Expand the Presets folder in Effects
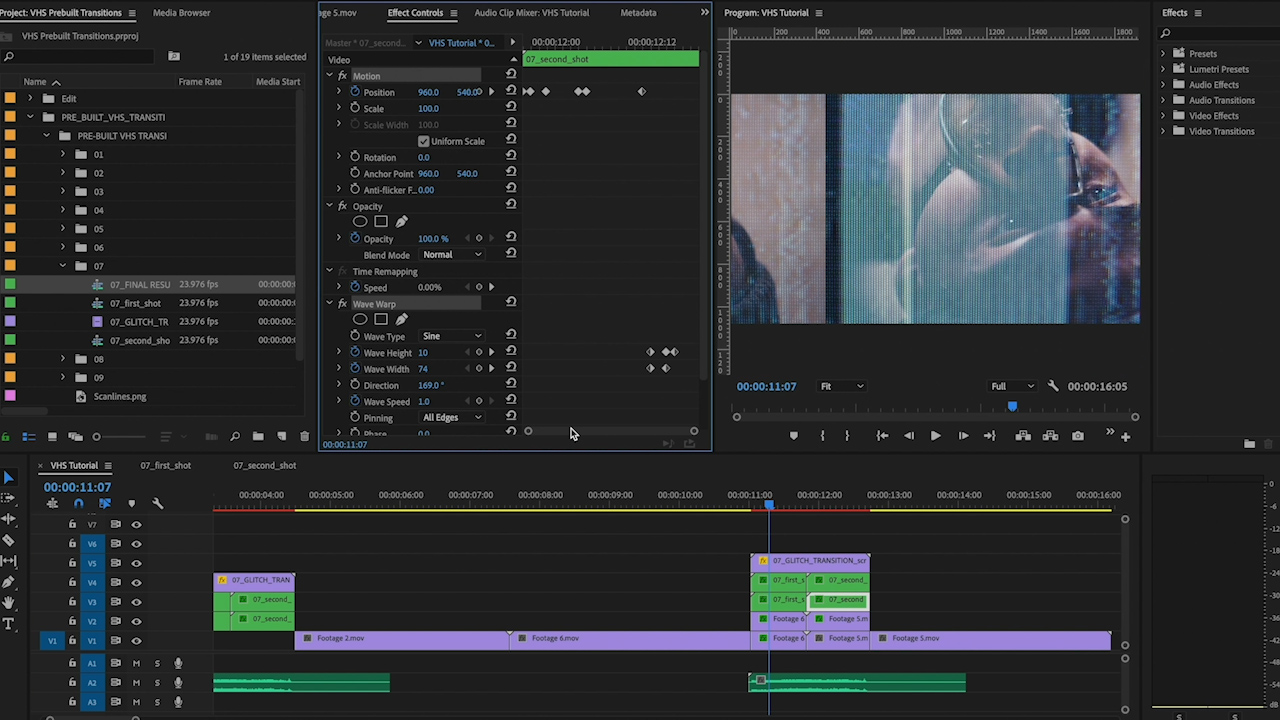 click(x=1163, y=54)
